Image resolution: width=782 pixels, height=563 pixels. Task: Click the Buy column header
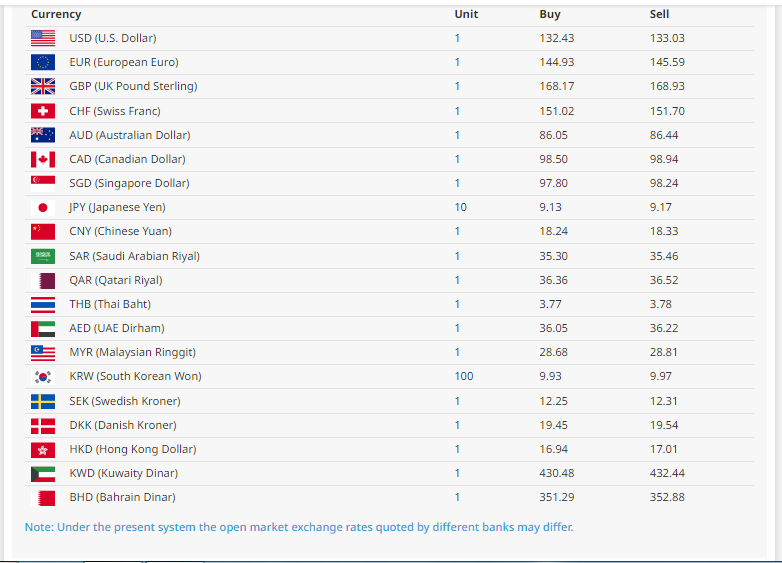(x=550, y=14)
